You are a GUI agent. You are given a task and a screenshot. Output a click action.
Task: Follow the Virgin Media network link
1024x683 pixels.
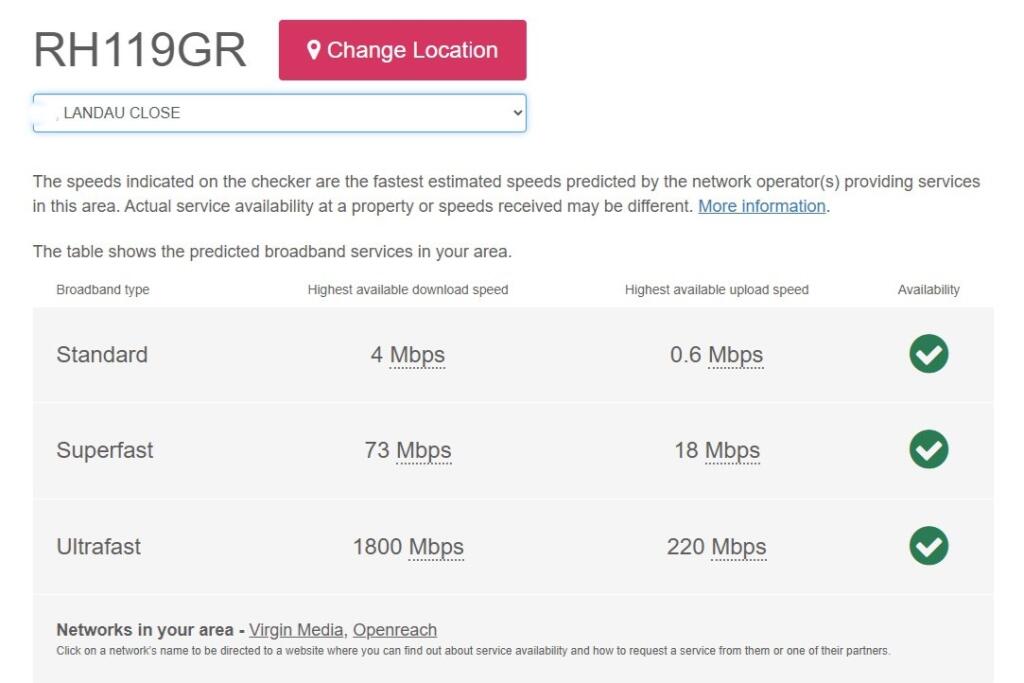(x=297, y=630)
